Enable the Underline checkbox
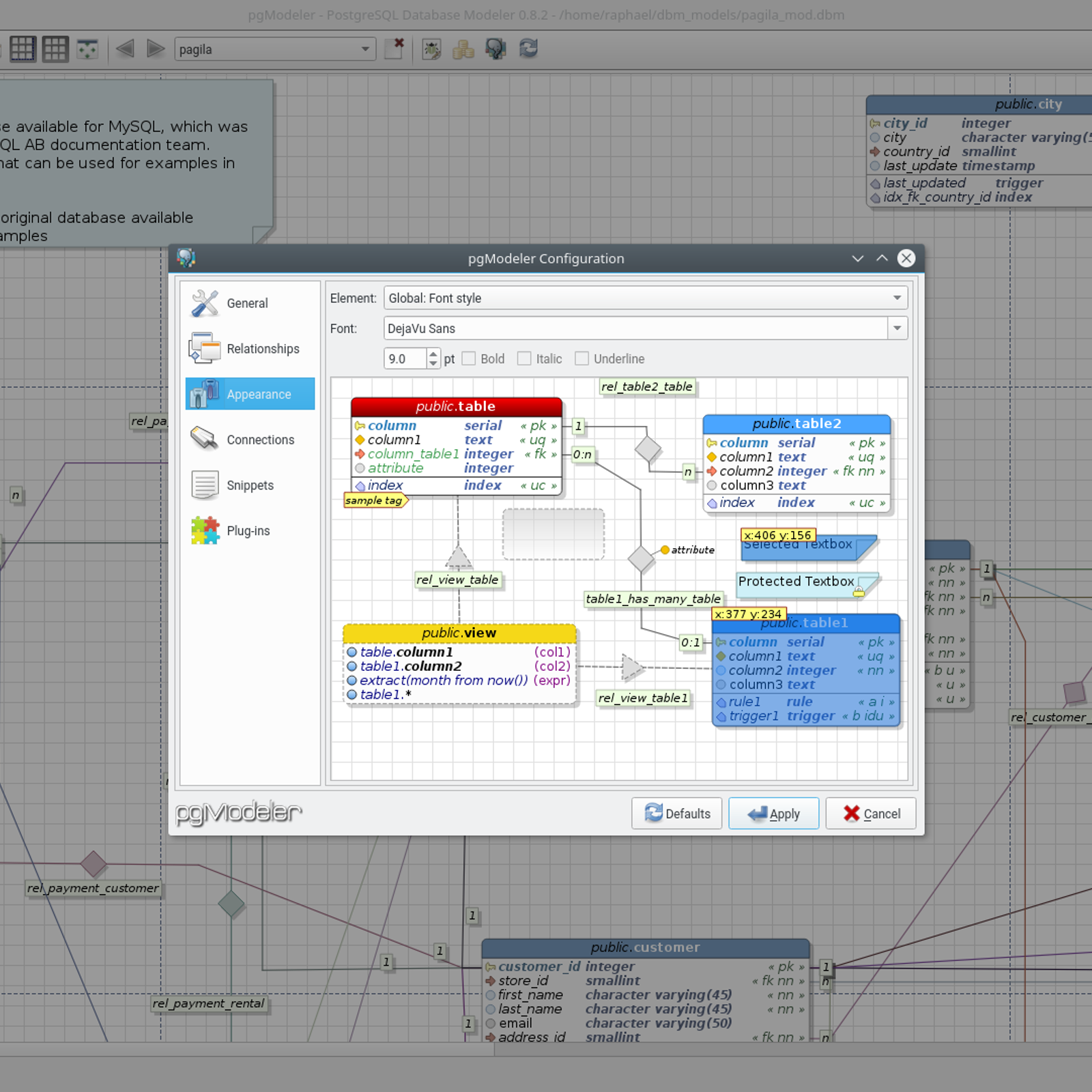The width and height of the screenshot is (1092, 1092). click(581, 358)
